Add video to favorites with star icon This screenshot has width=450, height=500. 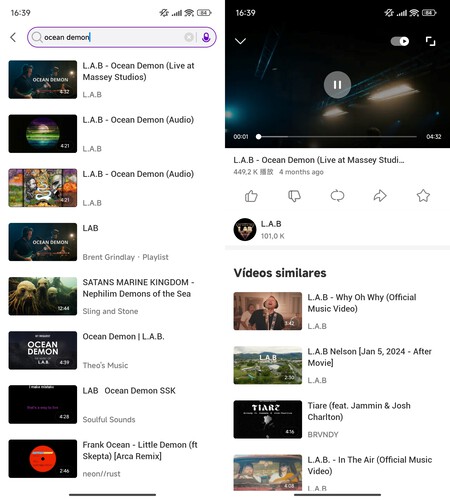423,196
